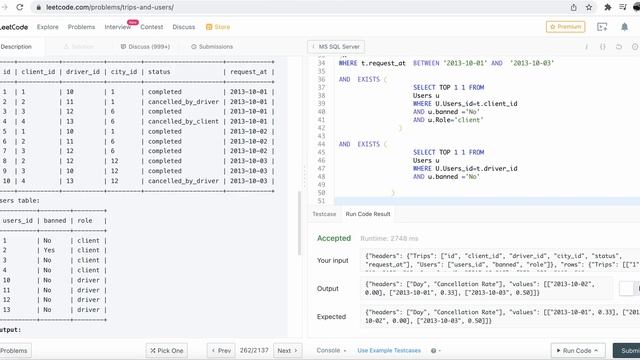Screen dimensions: 640x360
Task: Open the Explore menu item
Action: [x=48, y=27]
